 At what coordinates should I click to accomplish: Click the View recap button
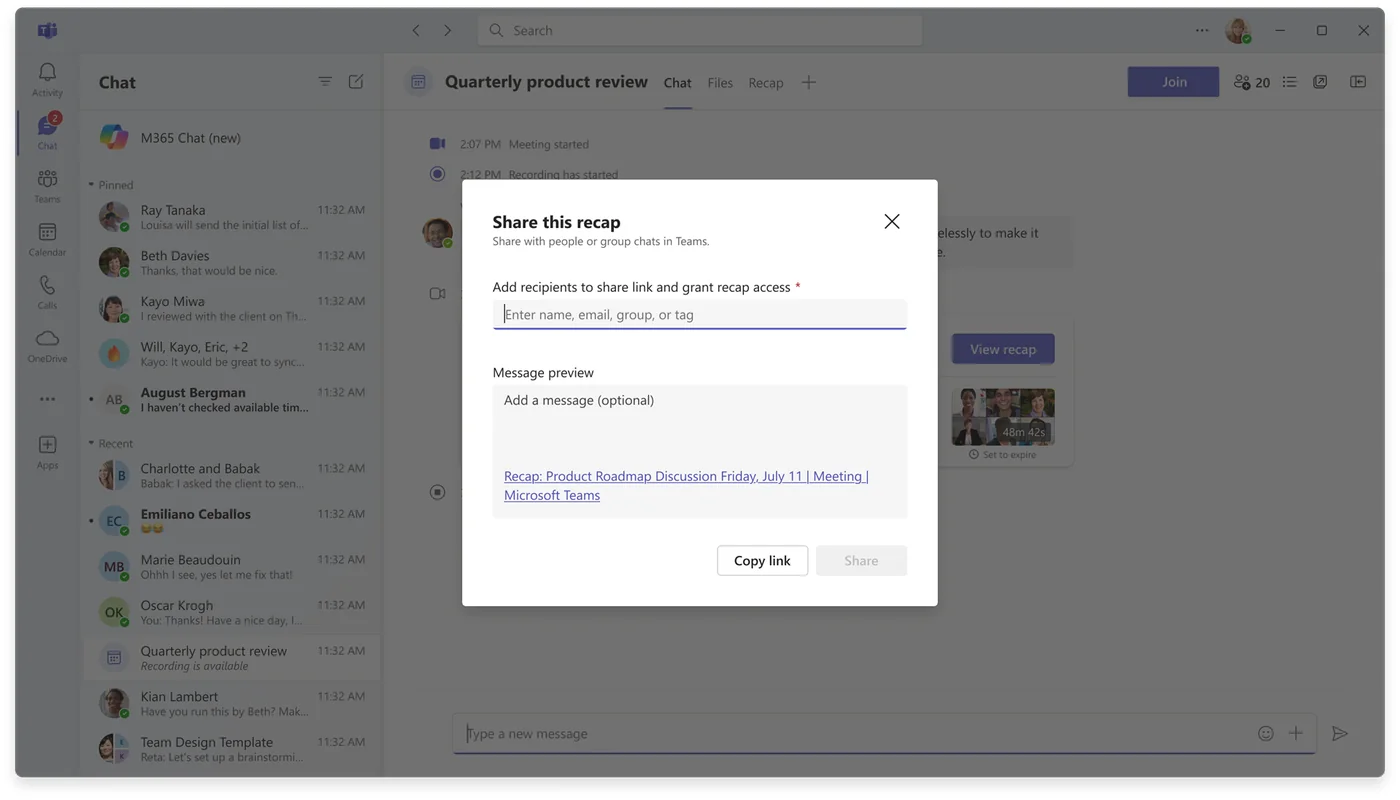1003,349
